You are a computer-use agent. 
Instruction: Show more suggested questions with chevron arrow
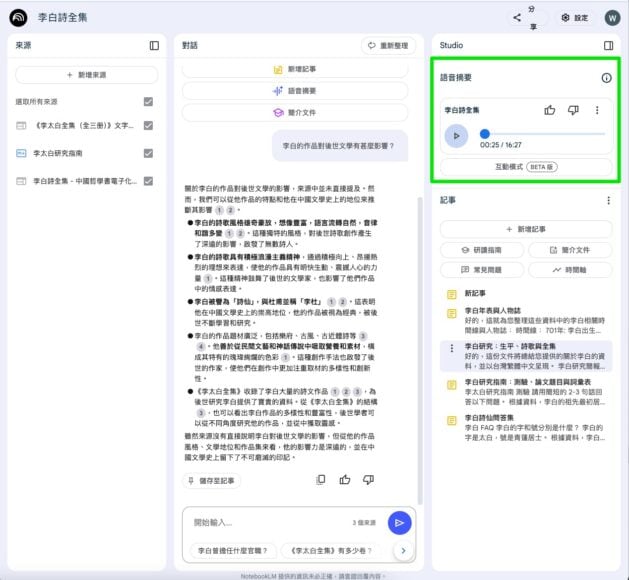pos(402,550)
